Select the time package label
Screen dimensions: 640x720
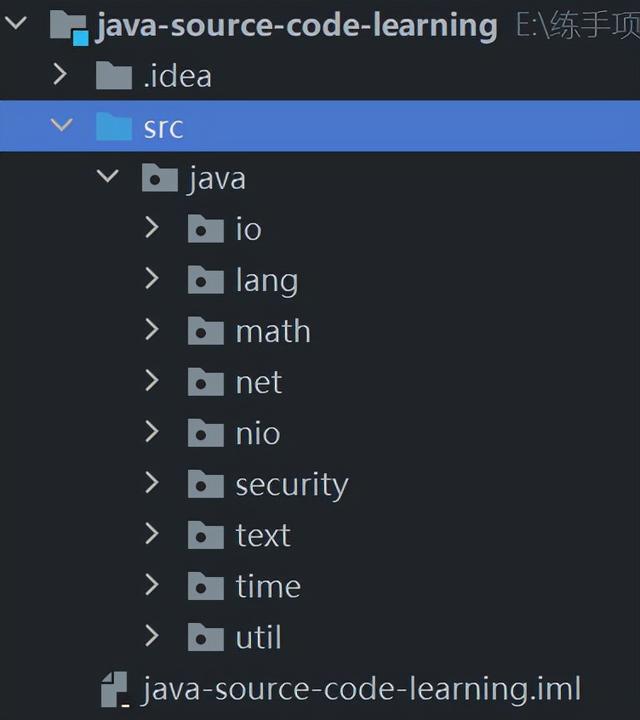click(268, 586)
